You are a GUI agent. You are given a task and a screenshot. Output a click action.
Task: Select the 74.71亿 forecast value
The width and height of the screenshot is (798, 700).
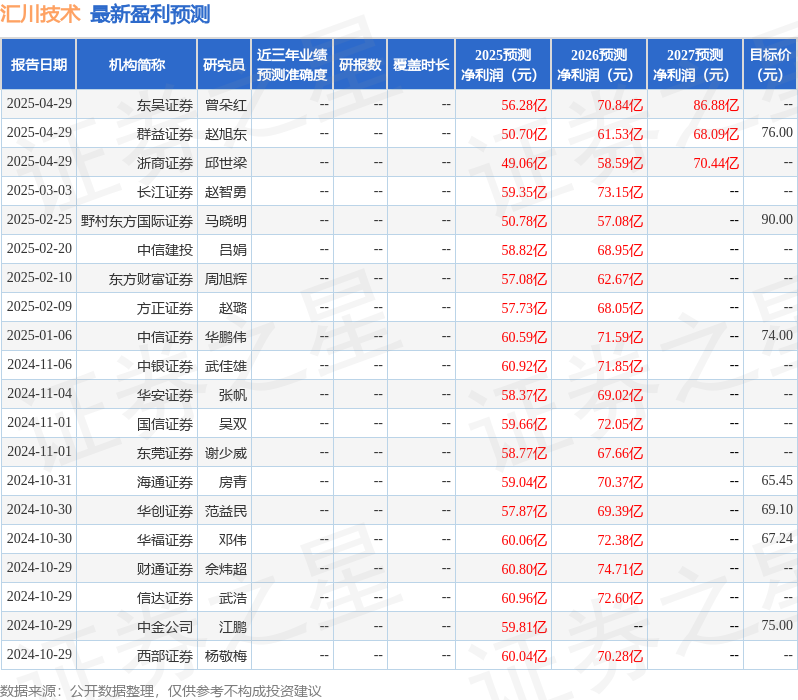click(620, 570)
